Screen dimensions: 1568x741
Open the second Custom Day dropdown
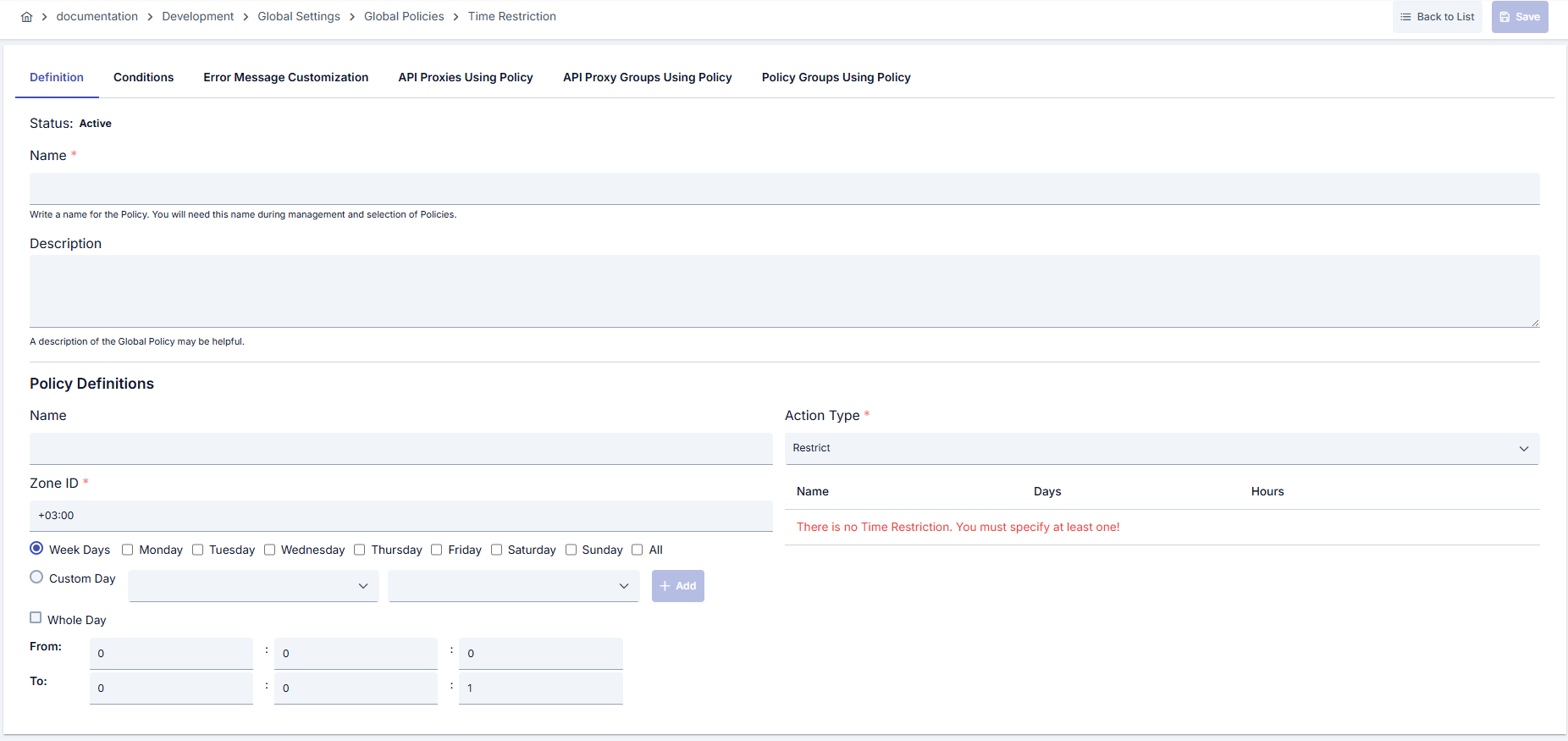pyautogui.click(x=513, y=586)
